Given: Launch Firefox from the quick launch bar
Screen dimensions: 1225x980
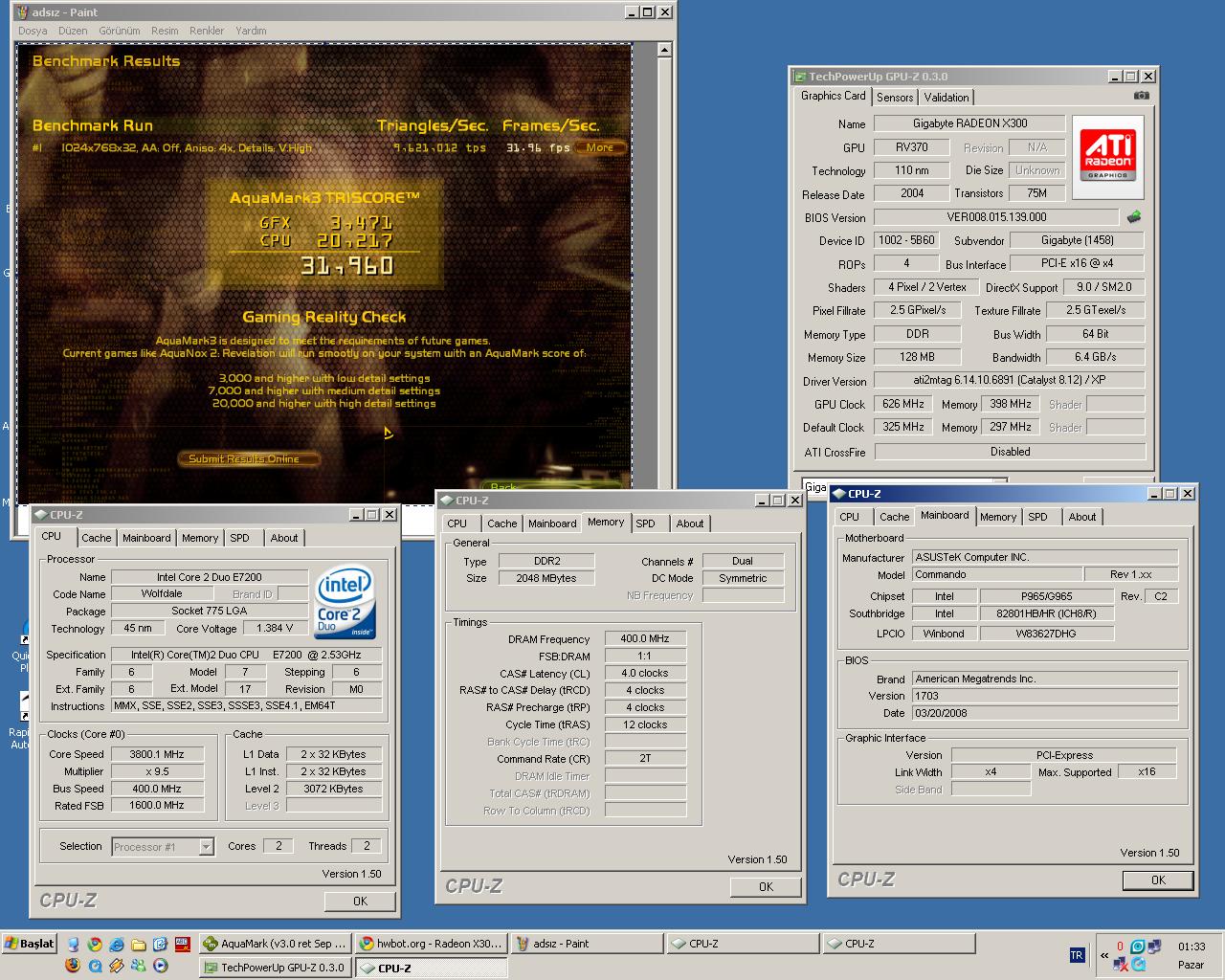Looking at the screenshot, I should [73, 966].
